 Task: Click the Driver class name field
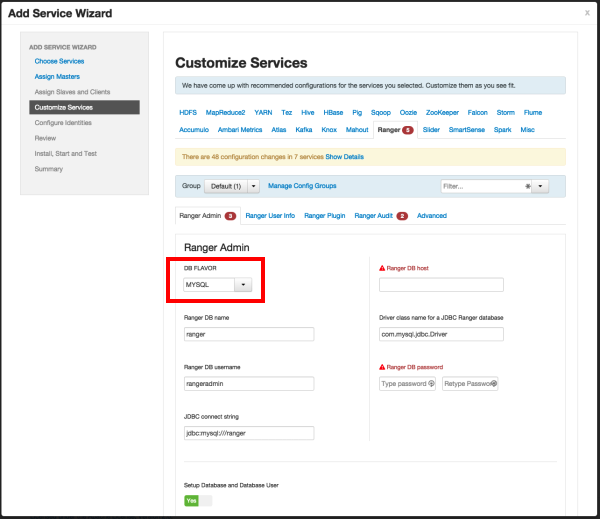[441, 334]
